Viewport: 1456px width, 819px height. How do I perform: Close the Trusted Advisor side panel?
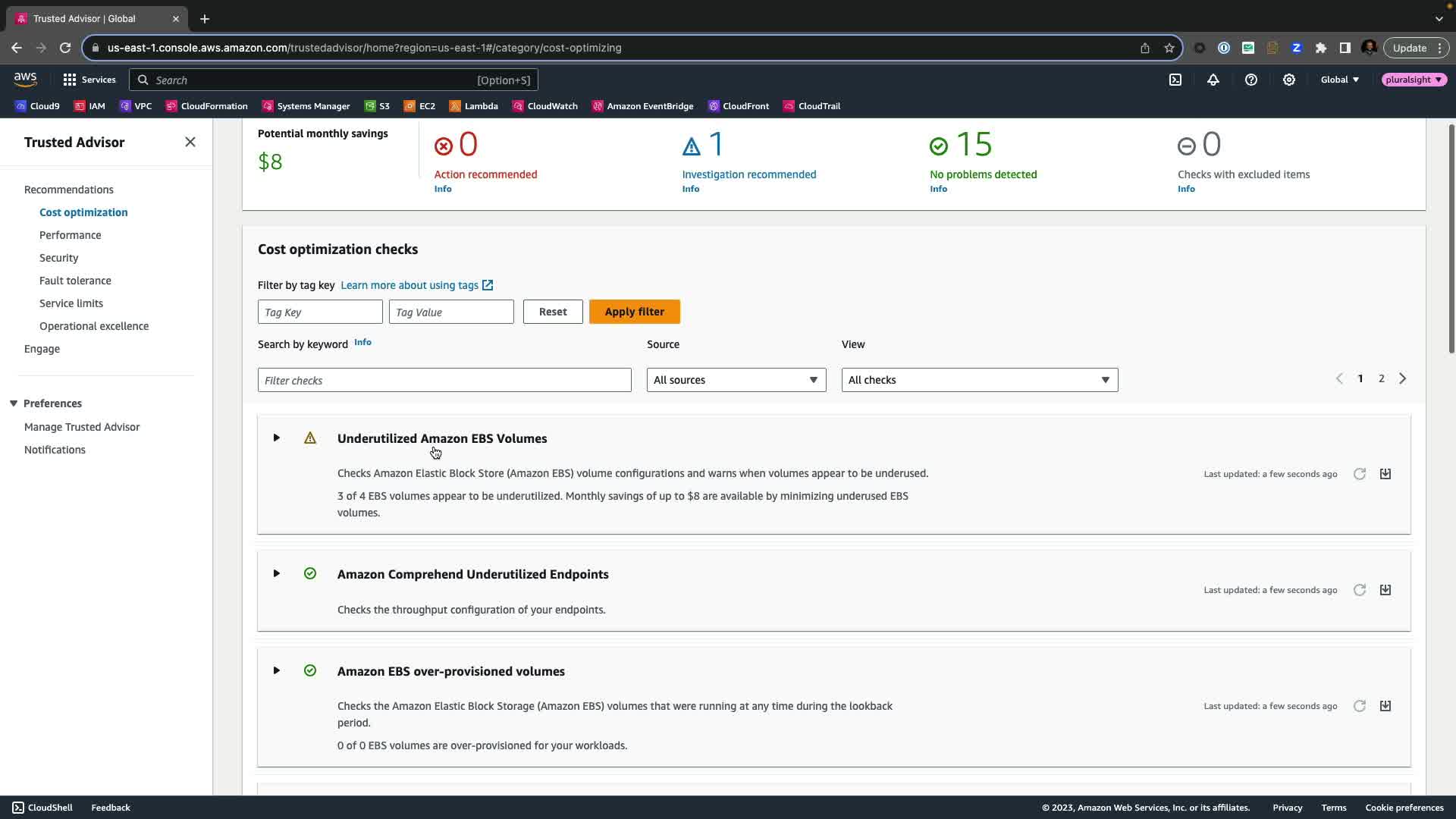tap(190, 143)
